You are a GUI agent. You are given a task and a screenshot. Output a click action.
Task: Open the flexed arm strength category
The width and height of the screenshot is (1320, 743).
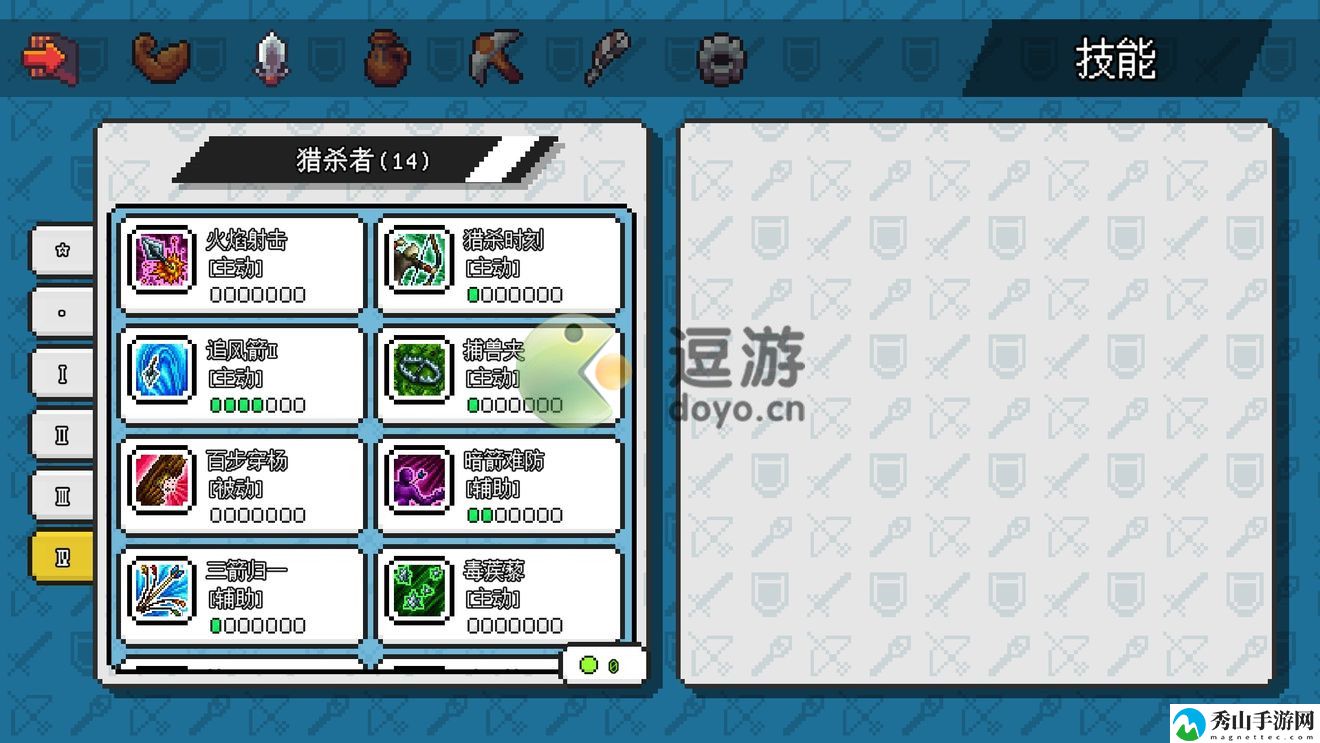point(160,59)
